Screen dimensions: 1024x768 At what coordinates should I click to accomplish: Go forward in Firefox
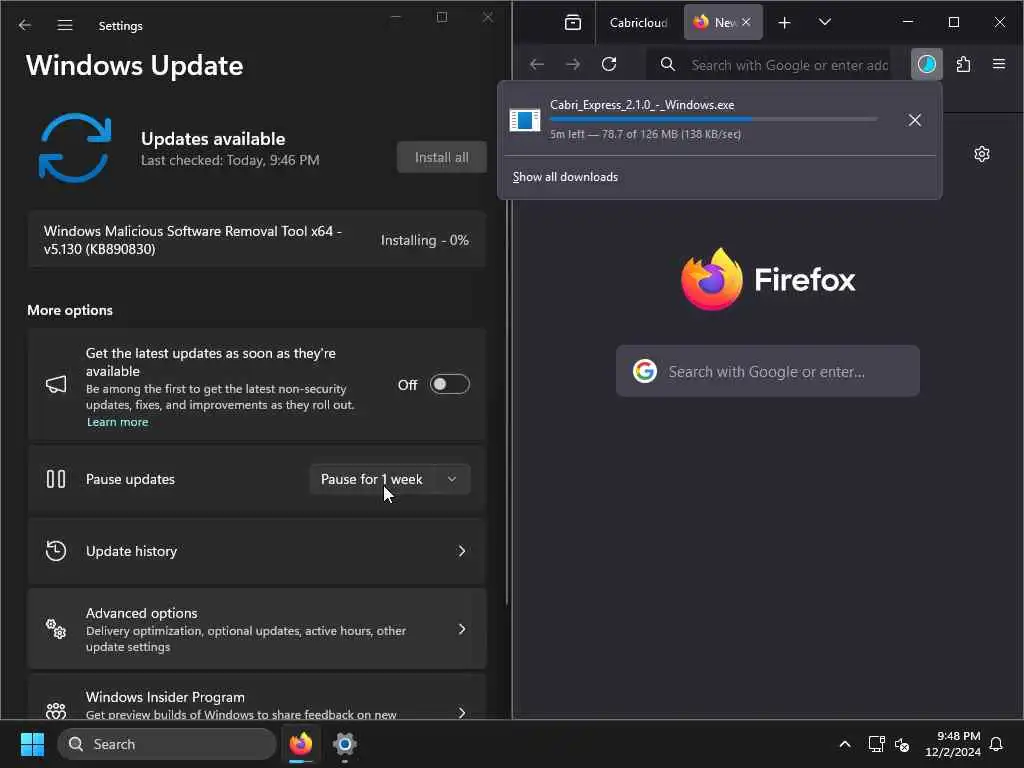click(x=573, y=64)
